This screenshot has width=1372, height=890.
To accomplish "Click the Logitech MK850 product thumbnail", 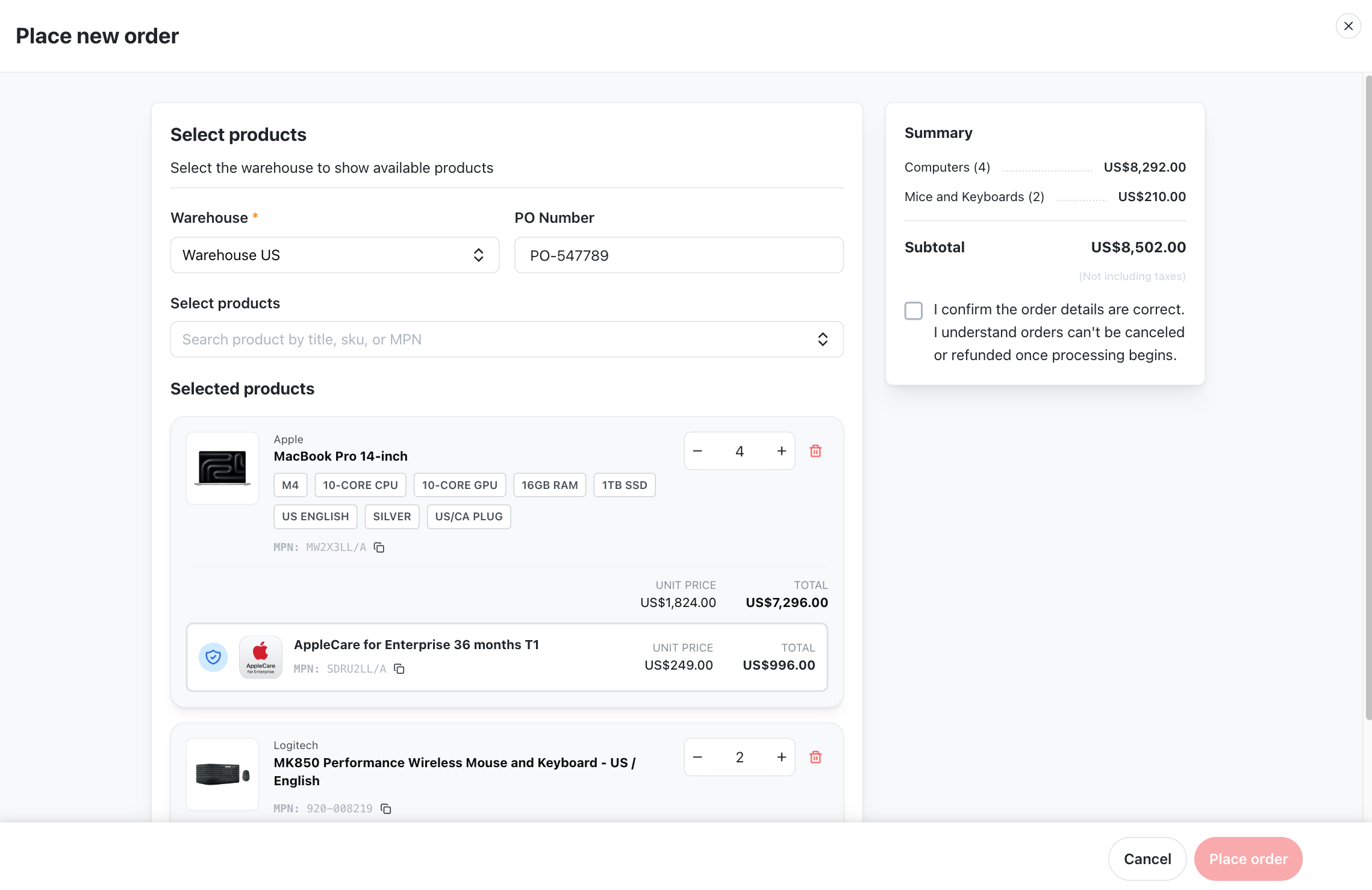I will [x=222, y=774].
